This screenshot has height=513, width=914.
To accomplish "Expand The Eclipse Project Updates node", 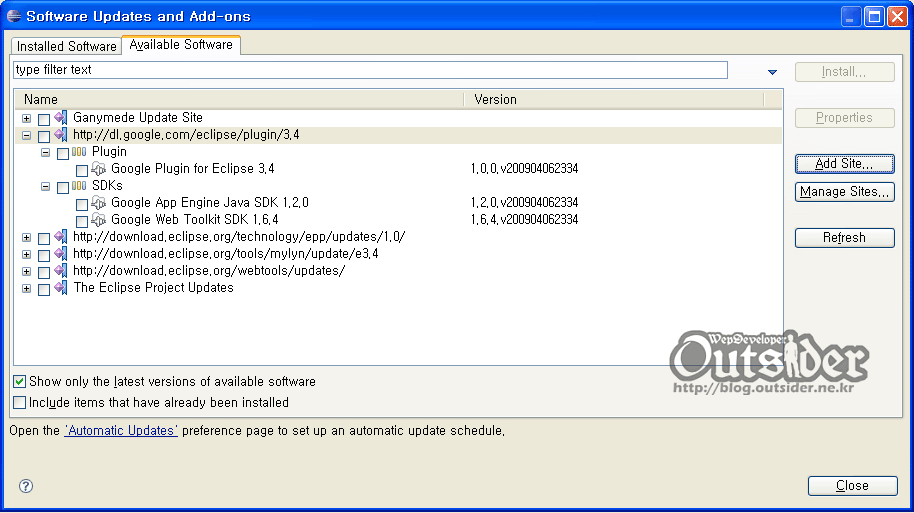I will point(26,288).
